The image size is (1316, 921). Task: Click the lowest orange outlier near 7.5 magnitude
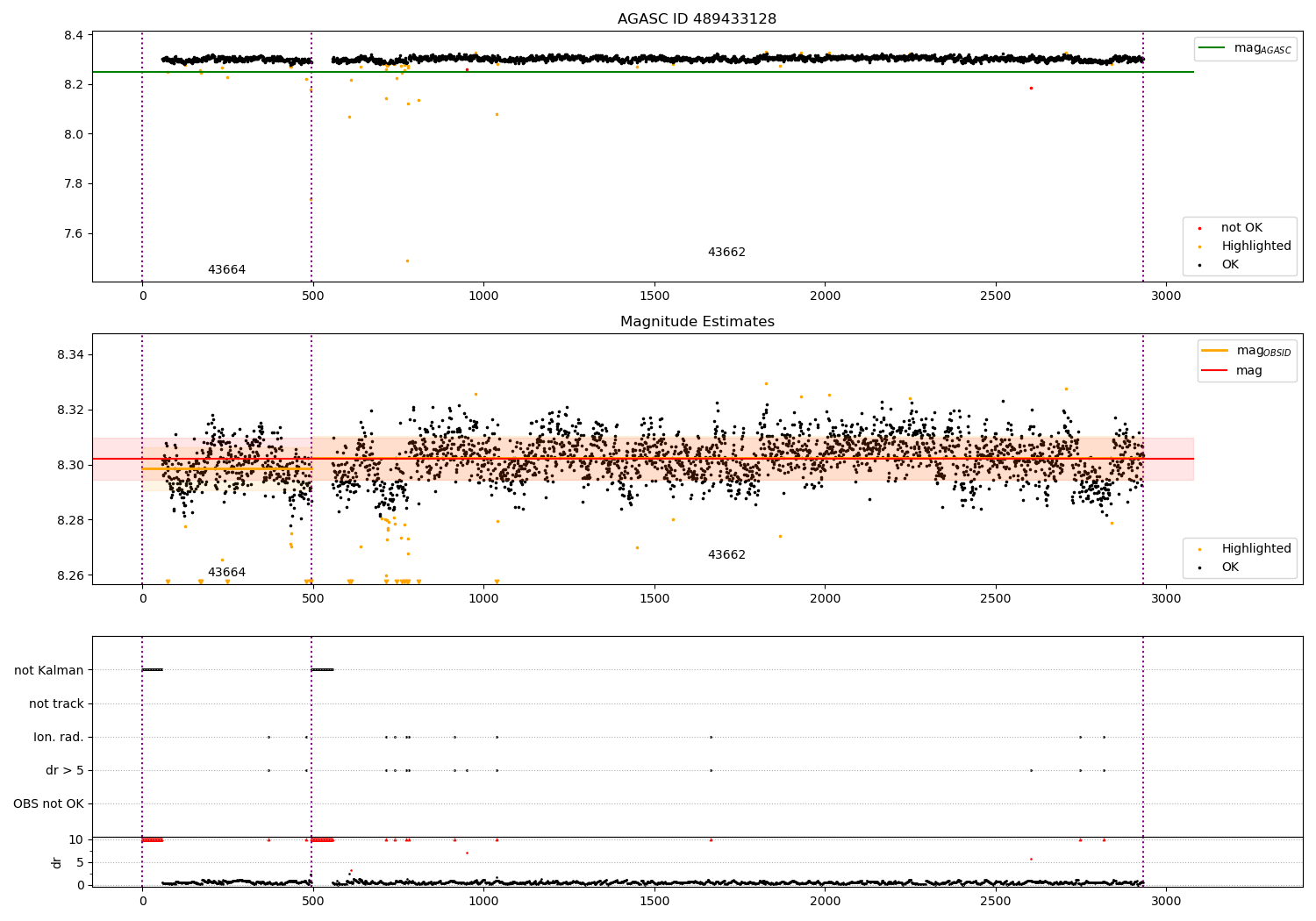pyautogui.click(x=407, y=261)
